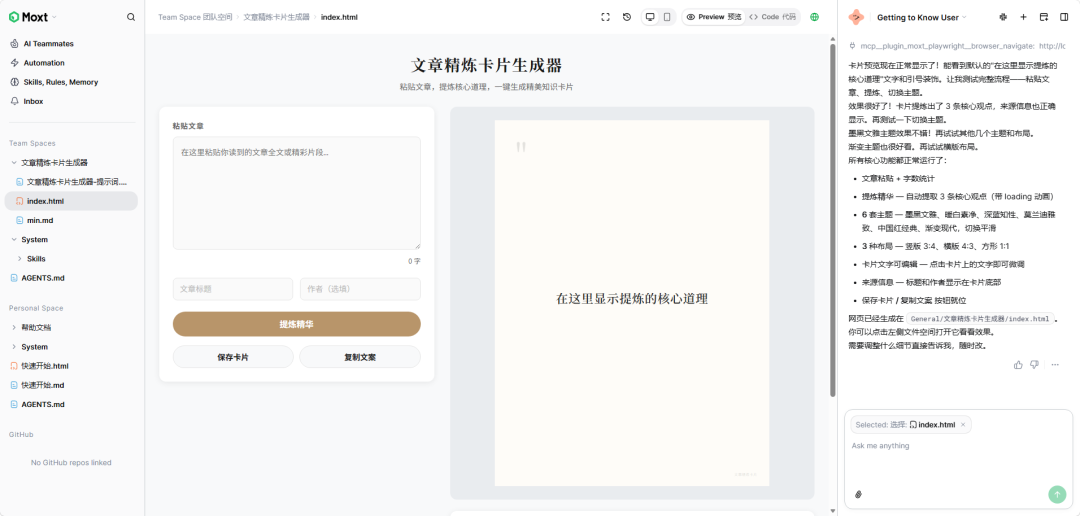Click the 粘贴文章 text area

[297, 193]
